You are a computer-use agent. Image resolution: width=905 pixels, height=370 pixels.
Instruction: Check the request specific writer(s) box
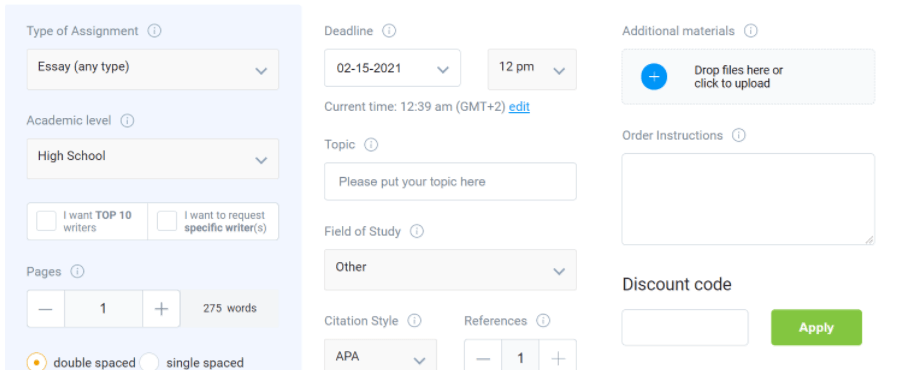[167, 221]
